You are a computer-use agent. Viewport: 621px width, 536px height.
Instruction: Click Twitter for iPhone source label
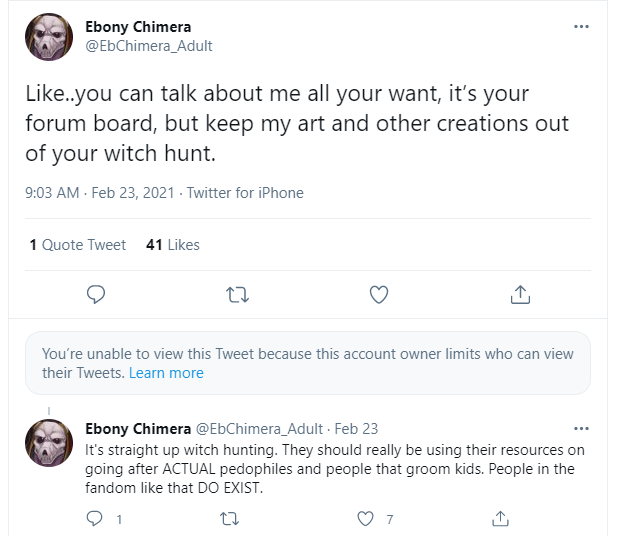tap(245, 193)
